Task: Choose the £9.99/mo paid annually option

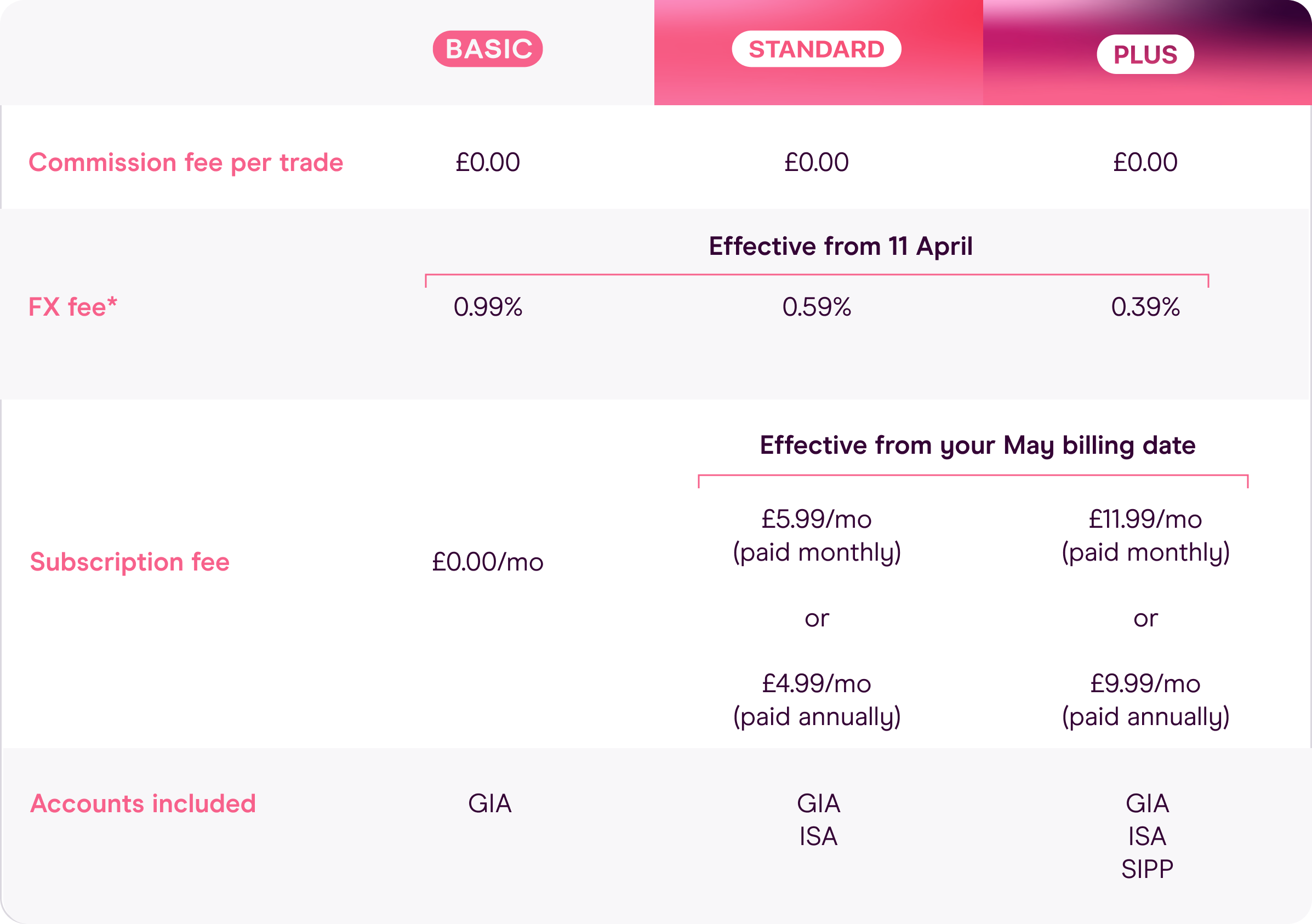Action: point(1145,699)
